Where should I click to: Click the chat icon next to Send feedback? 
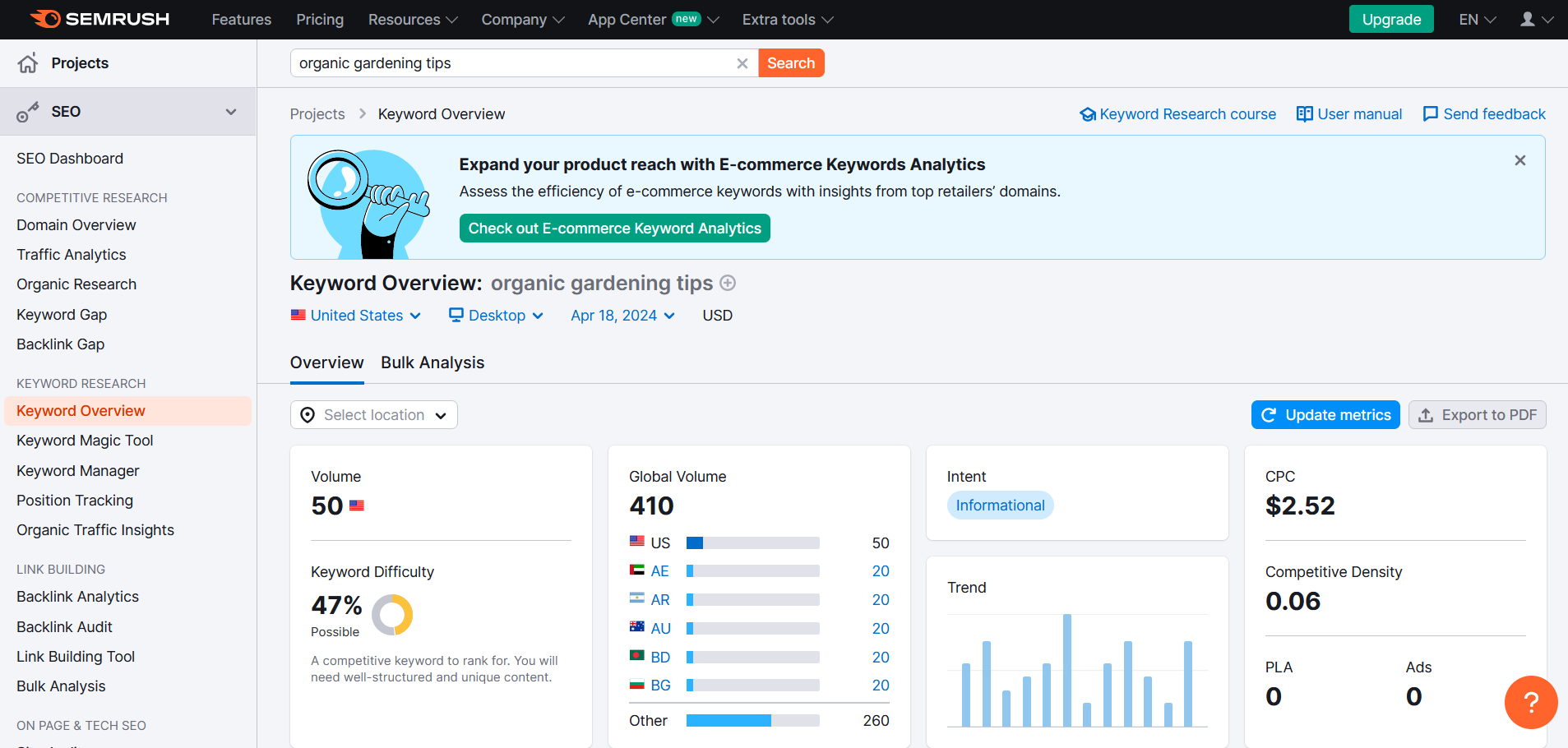point(1431,114)
